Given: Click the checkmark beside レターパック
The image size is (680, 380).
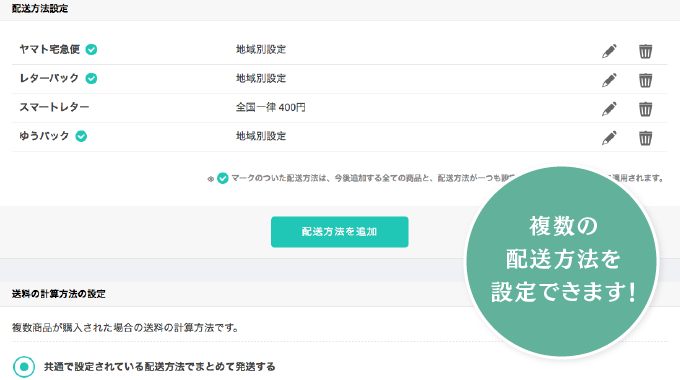Looking at the screenshot, I should 91,79.
